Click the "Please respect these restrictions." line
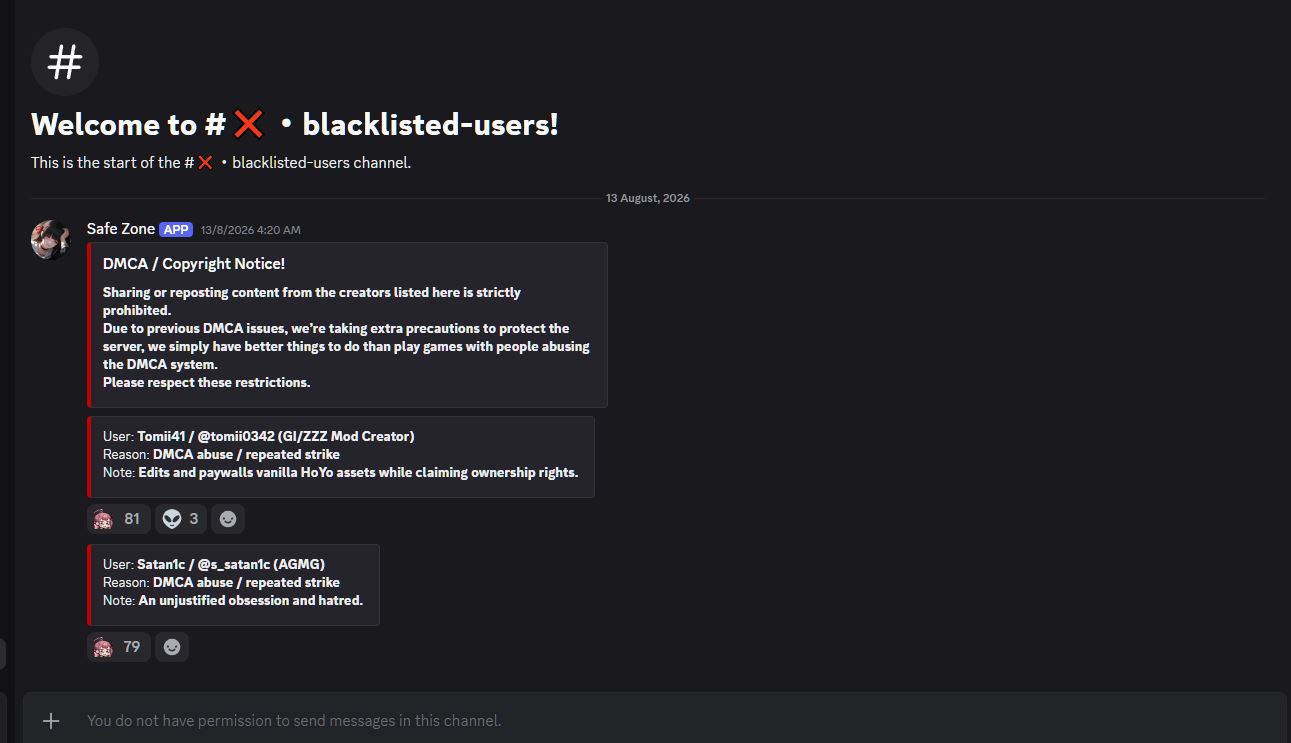This screenshot has width=1291, height=743. click(207, 382)
